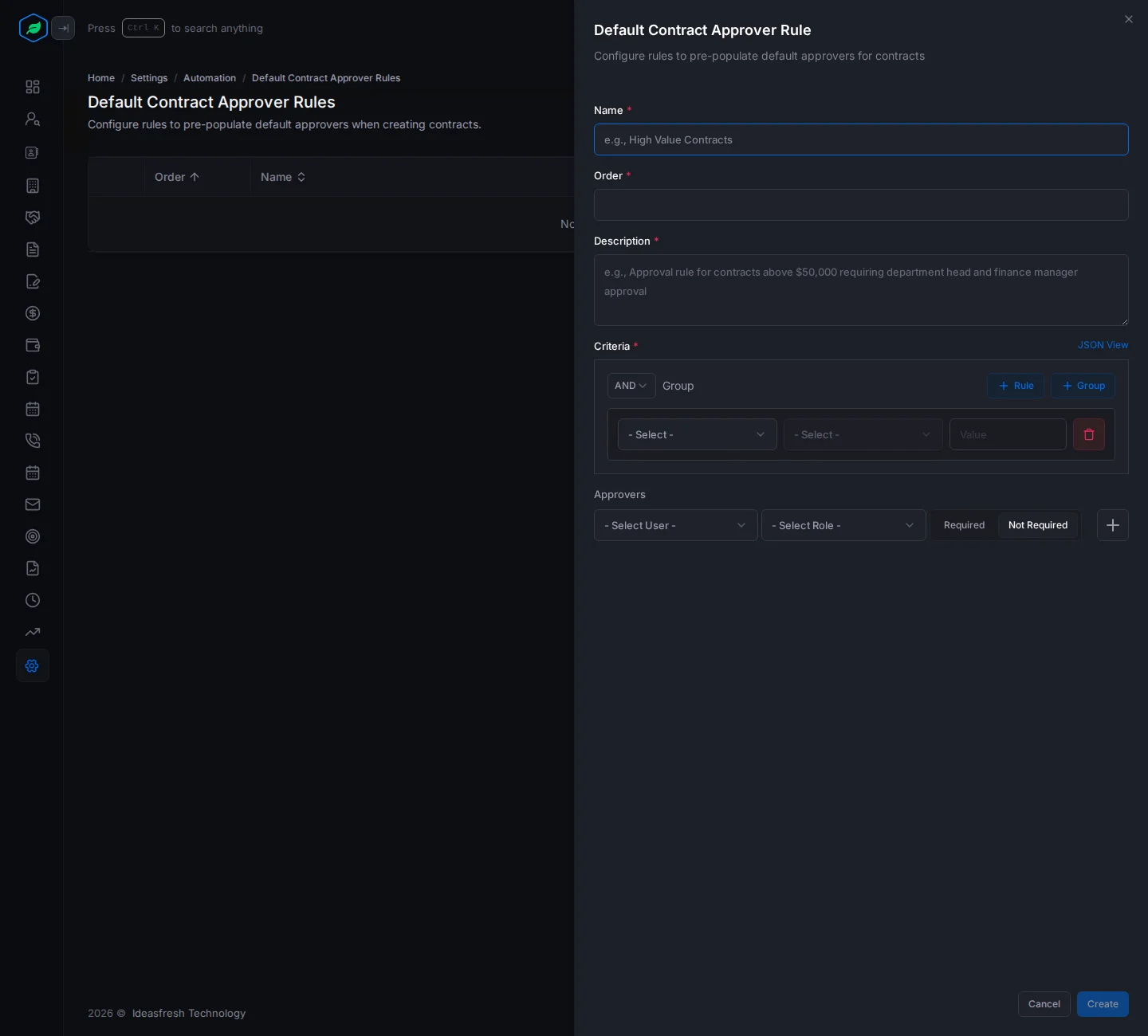
Task: Open the dollar coin icon in sidebar
Action: (x=33, y=313)
